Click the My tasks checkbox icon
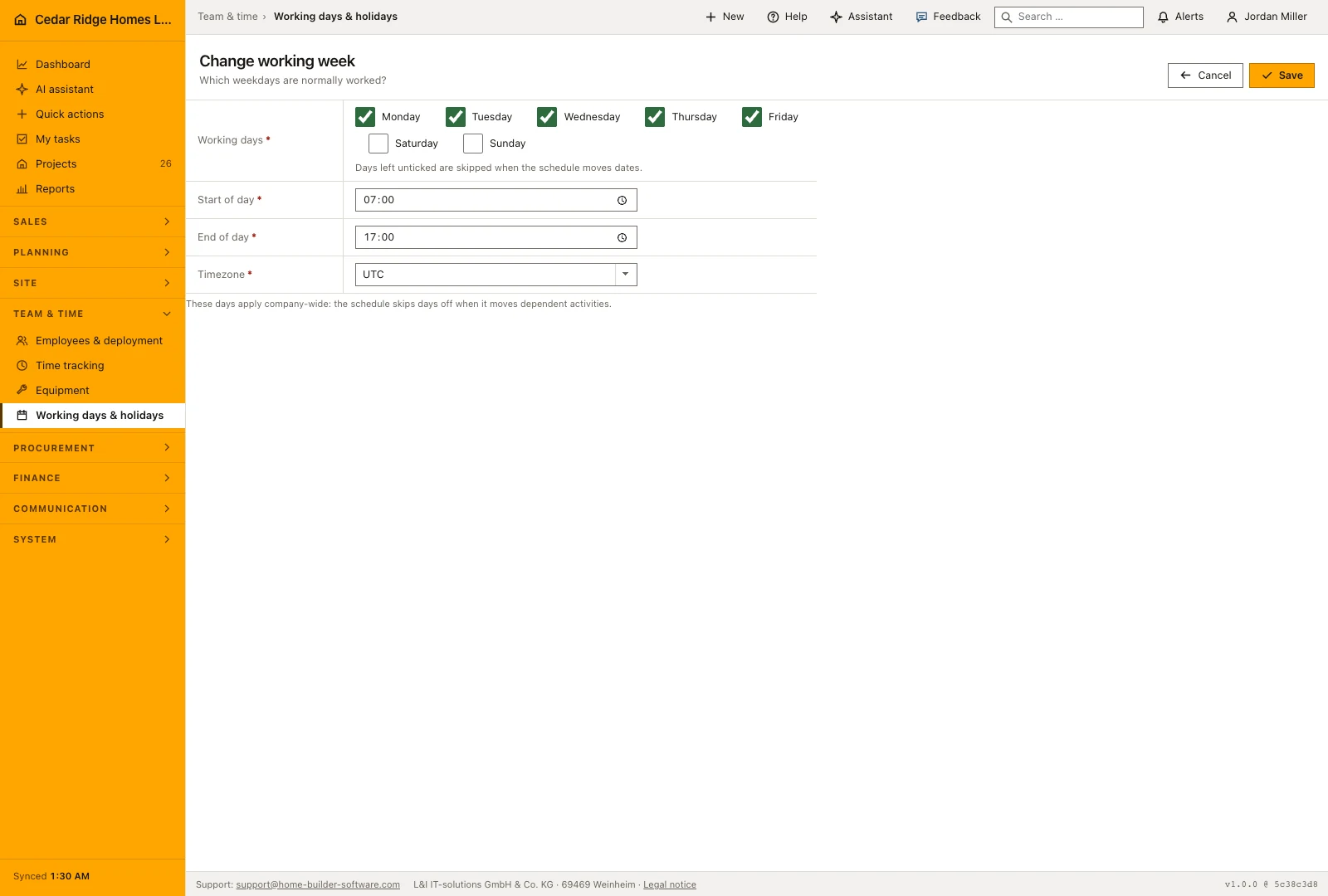This screenshot has width=1328, height=896. tap(22, 139)
